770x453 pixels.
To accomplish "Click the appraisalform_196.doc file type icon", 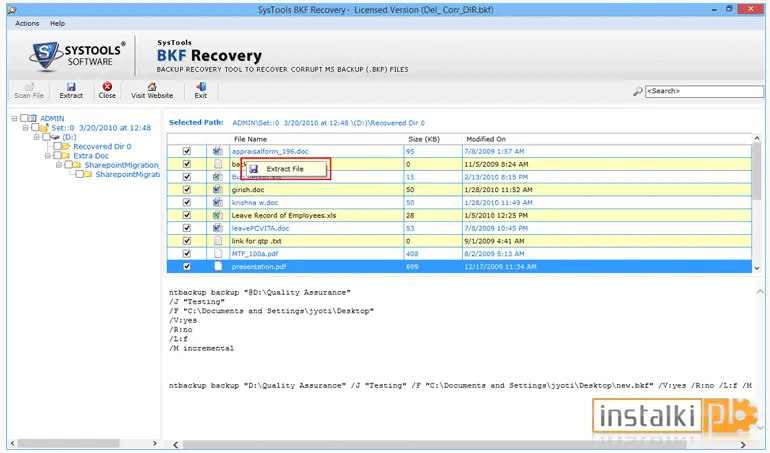I will 218,151.
